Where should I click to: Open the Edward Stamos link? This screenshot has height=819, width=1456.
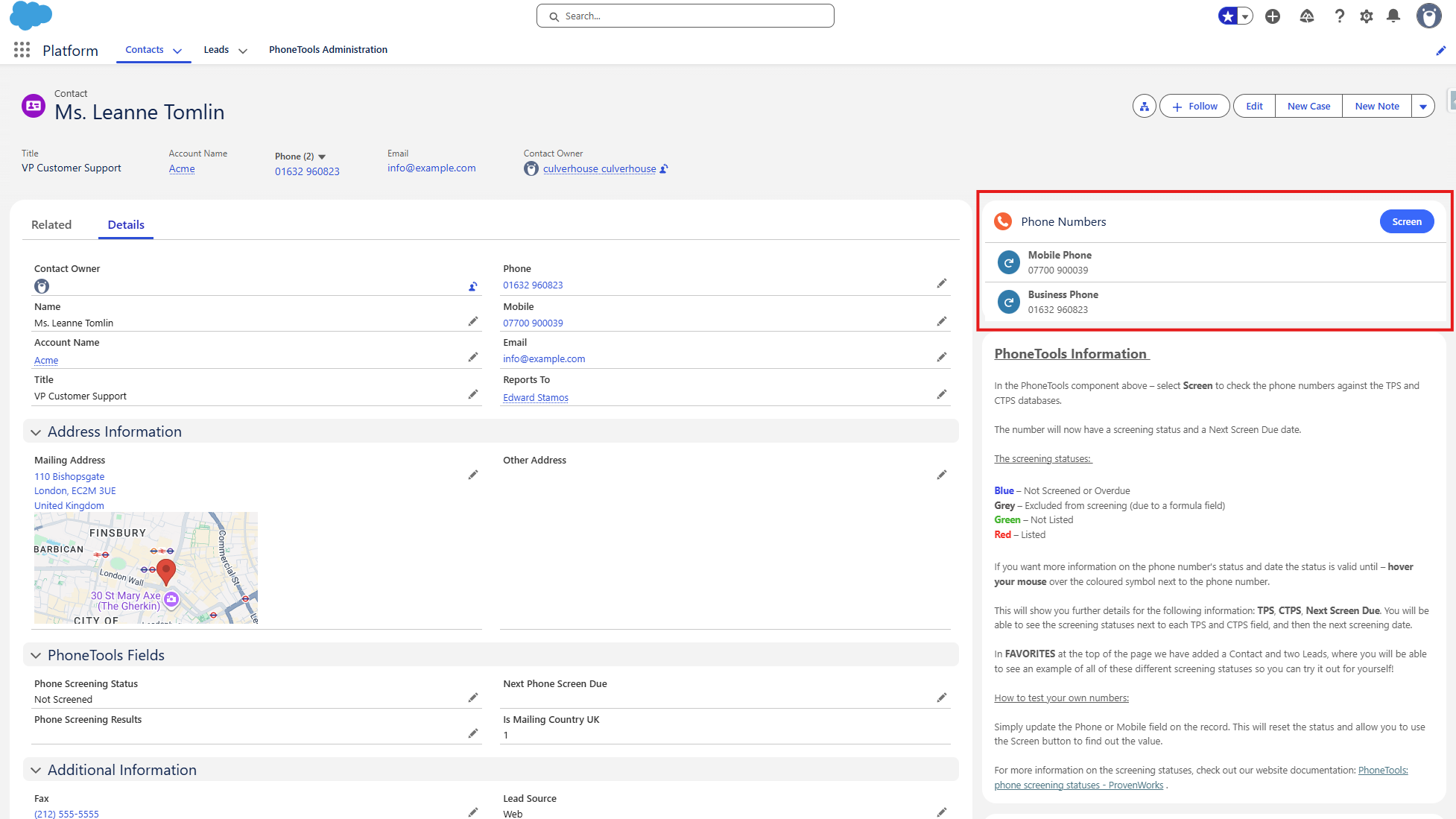[x=535, y=397]
